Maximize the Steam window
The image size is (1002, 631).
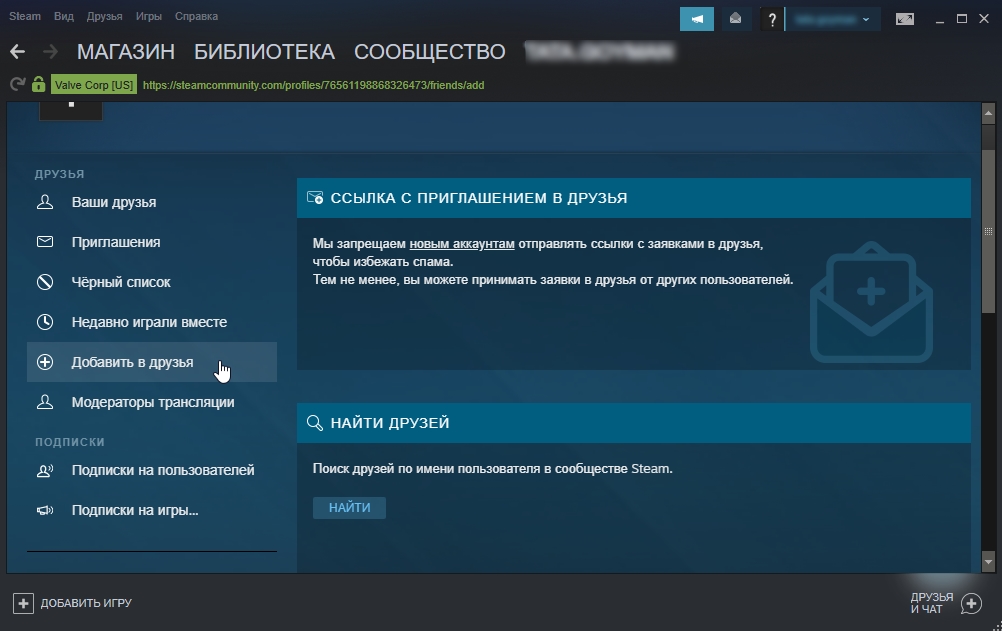962,19
